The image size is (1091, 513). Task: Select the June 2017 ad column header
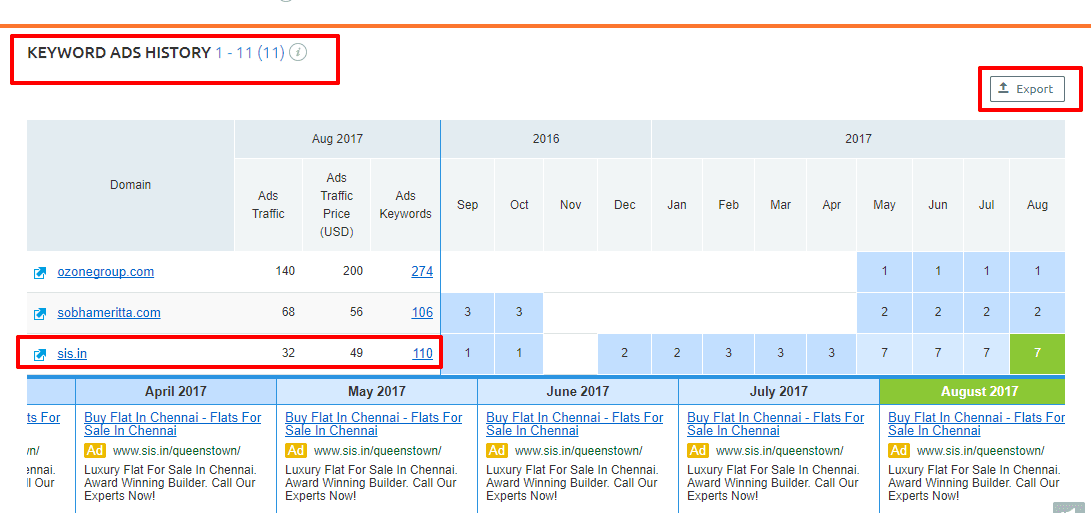tap(578, 392)
